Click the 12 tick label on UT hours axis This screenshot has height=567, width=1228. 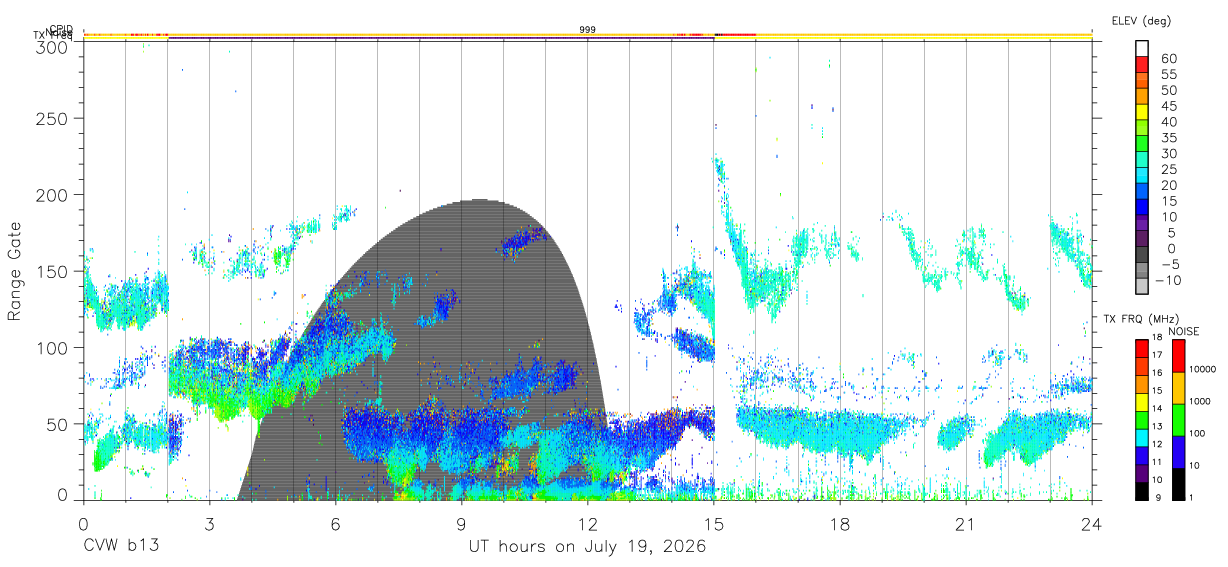[x=587, y=524]
